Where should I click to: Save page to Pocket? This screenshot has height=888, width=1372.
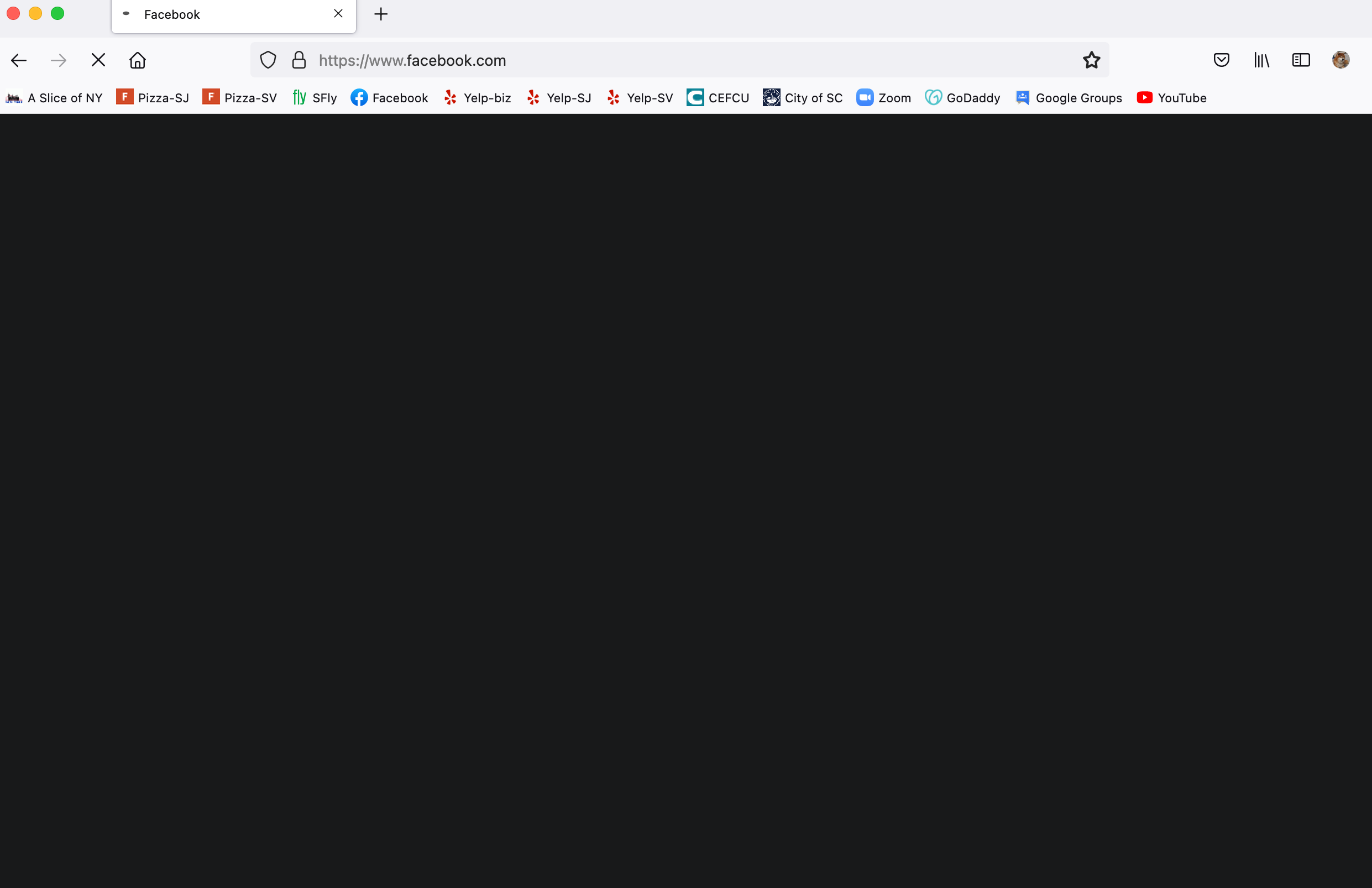coord(1221,61)
